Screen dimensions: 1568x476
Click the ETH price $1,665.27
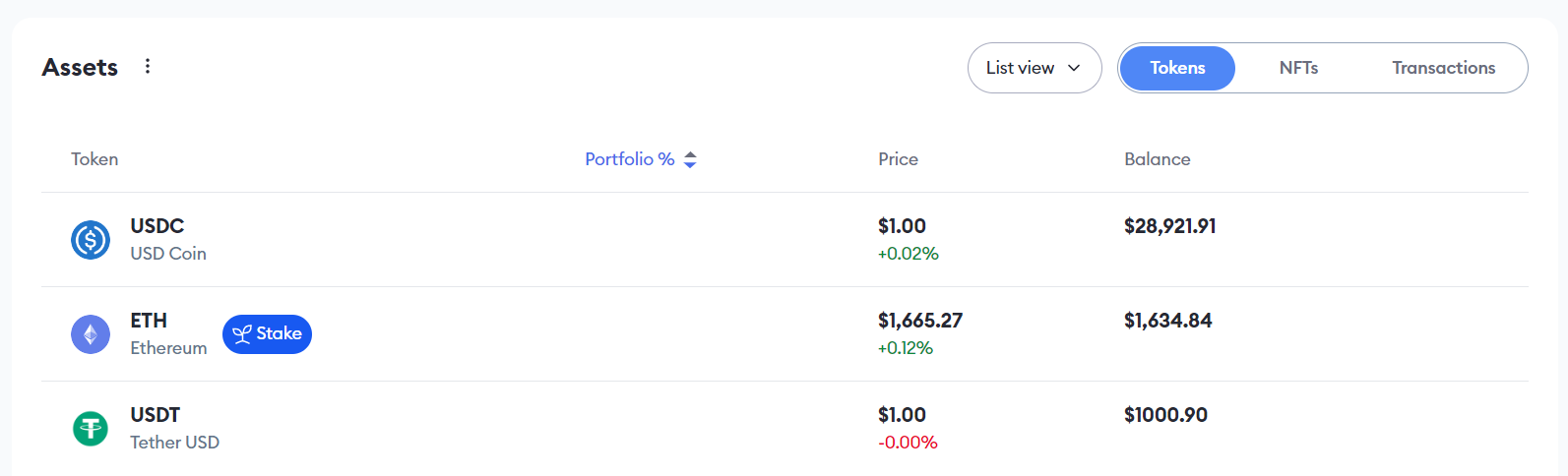pos(920,321)
